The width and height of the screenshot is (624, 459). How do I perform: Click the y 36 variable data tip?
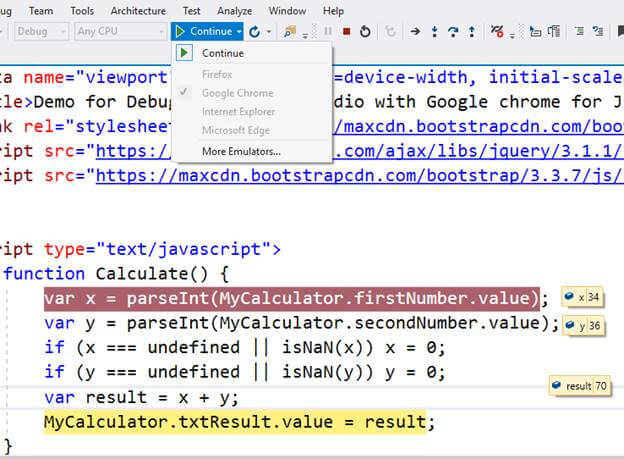584,326
